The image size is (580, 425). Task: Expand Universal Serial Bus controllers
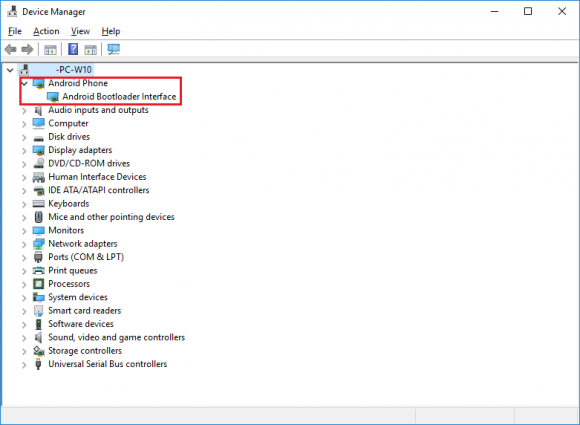click(x=24, y=365)
